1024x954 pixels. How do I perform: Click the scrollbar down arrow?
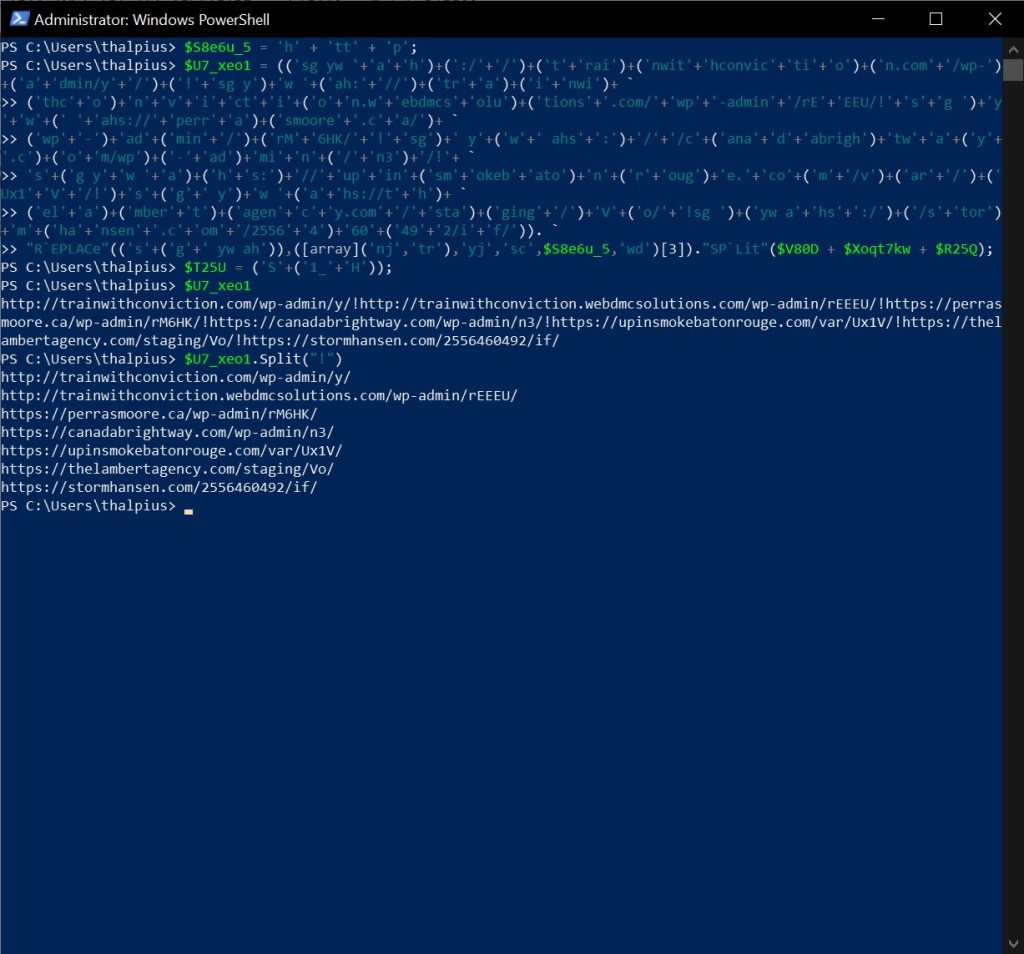click(1013, 944)
